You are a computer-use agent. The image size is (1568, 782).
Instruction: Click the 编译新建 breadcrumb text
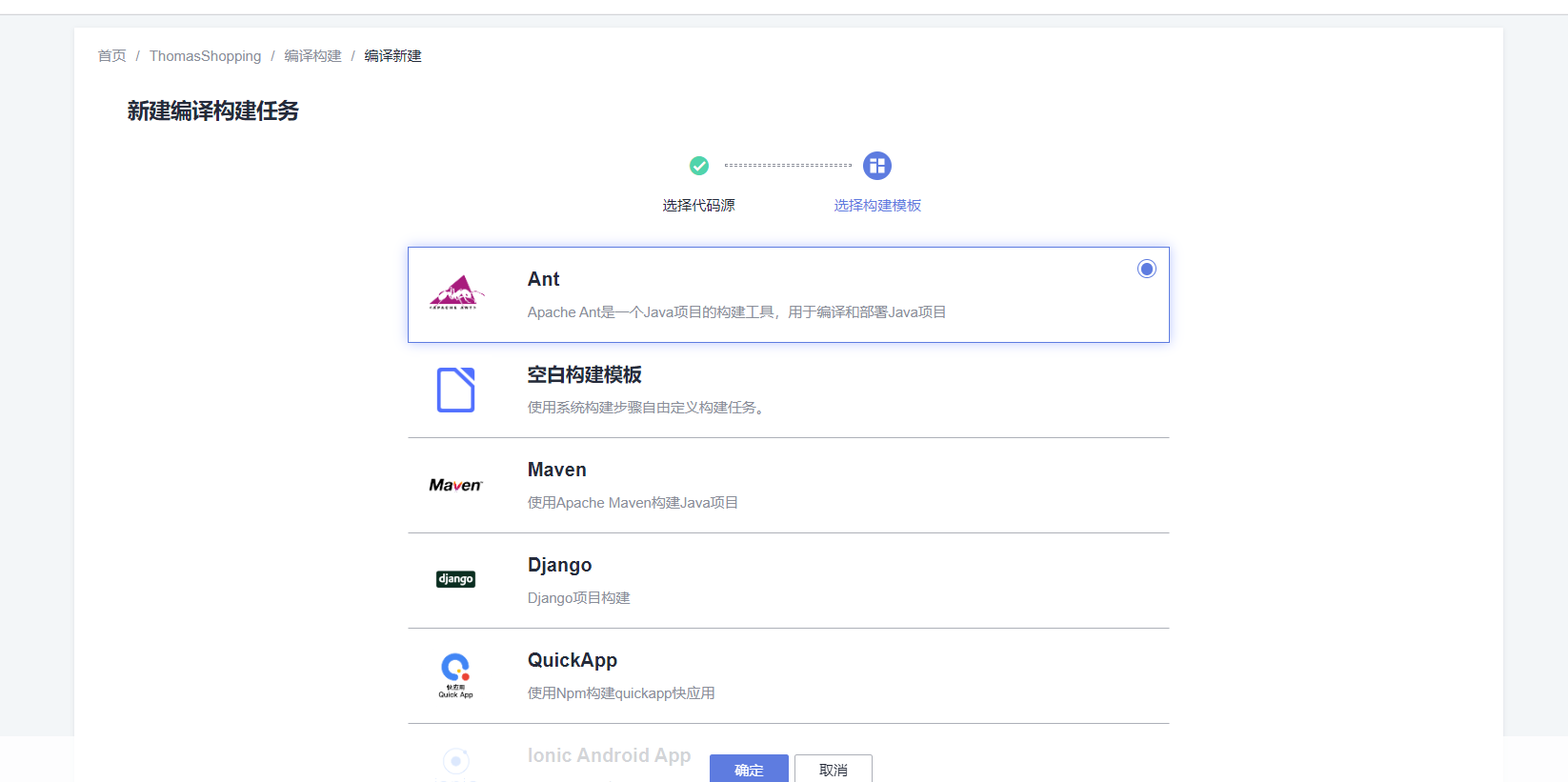(392, 56)
